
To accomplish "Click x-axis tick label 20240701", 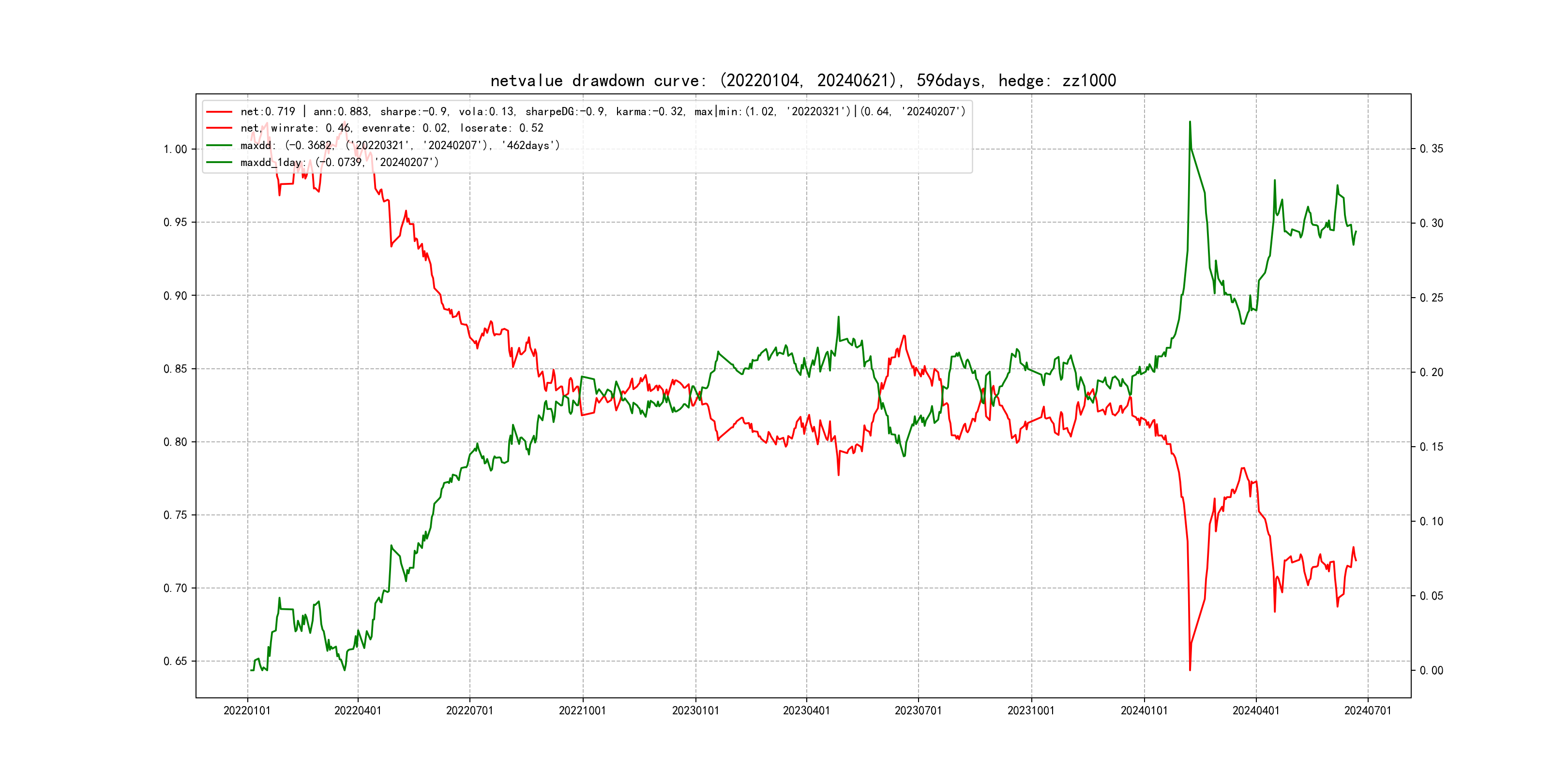I will (1368, 710).
